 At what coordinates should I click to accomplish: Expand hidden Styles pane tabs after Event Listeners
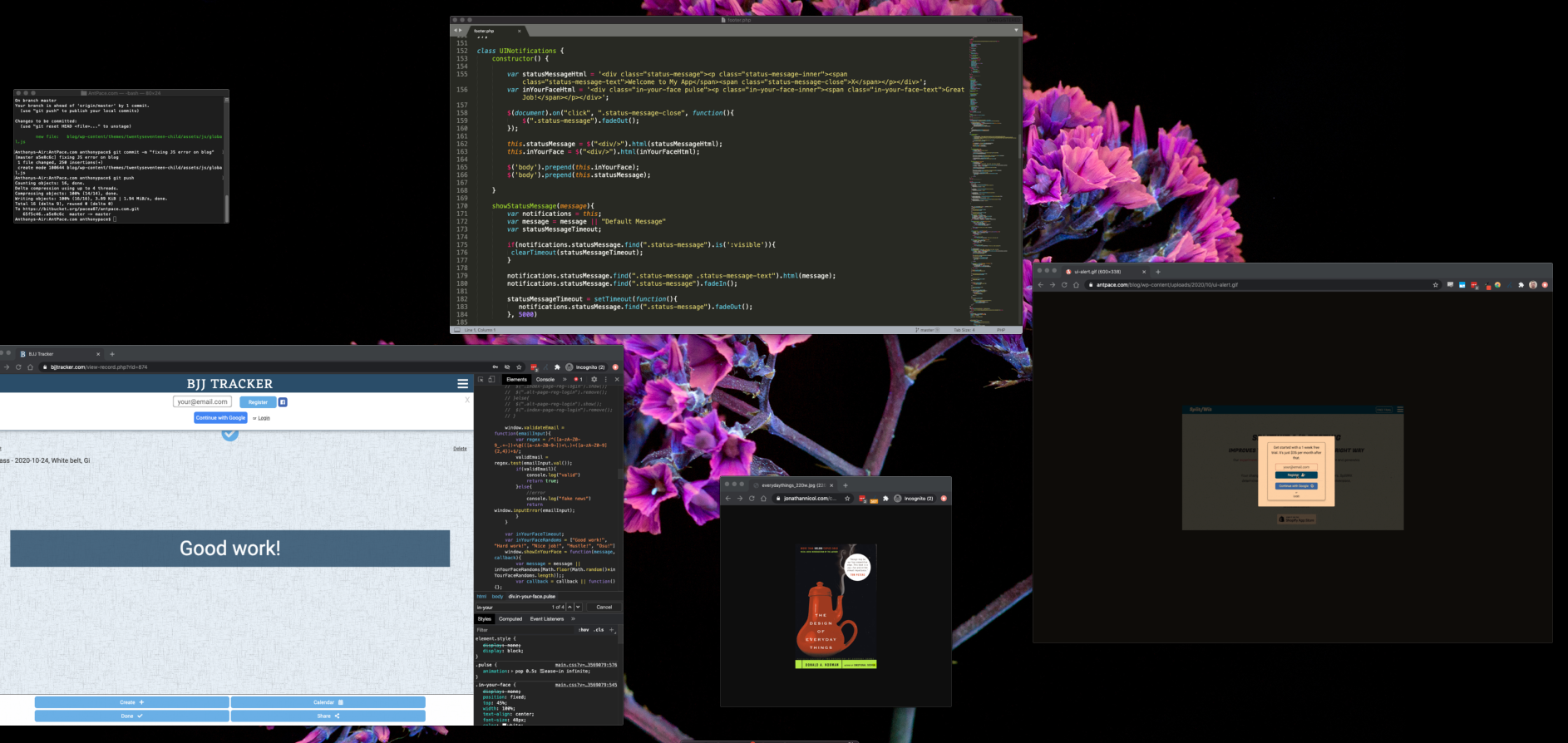coord(573,619)
